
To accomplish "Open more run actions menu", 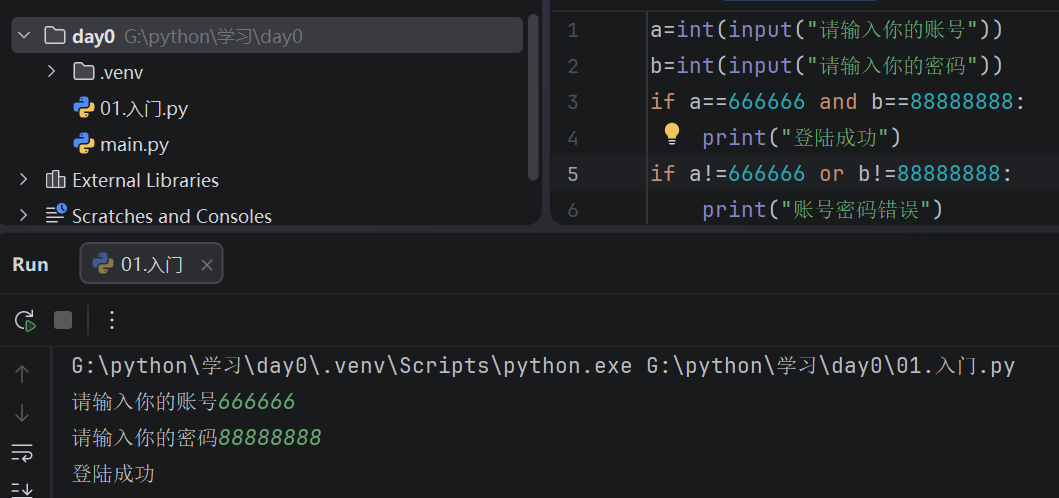I will point(112,320).
